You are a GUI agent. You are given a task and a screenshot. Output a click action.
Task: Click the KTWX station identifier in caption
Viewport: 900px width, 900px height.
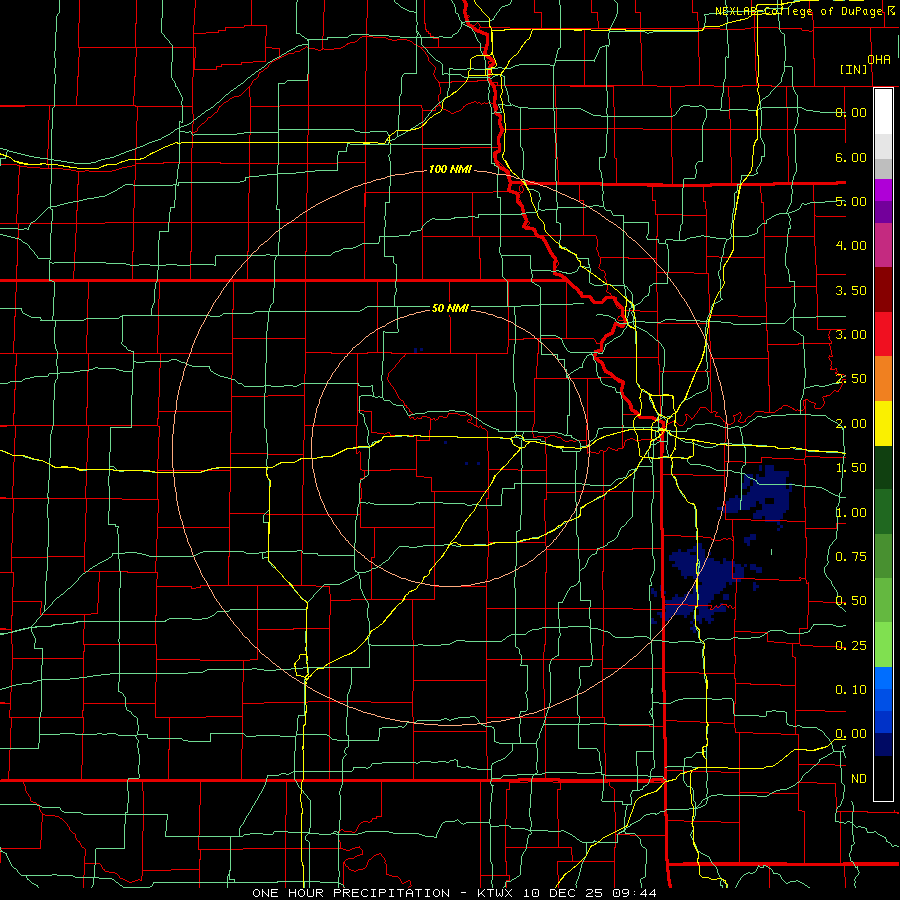tap(495, 893)
